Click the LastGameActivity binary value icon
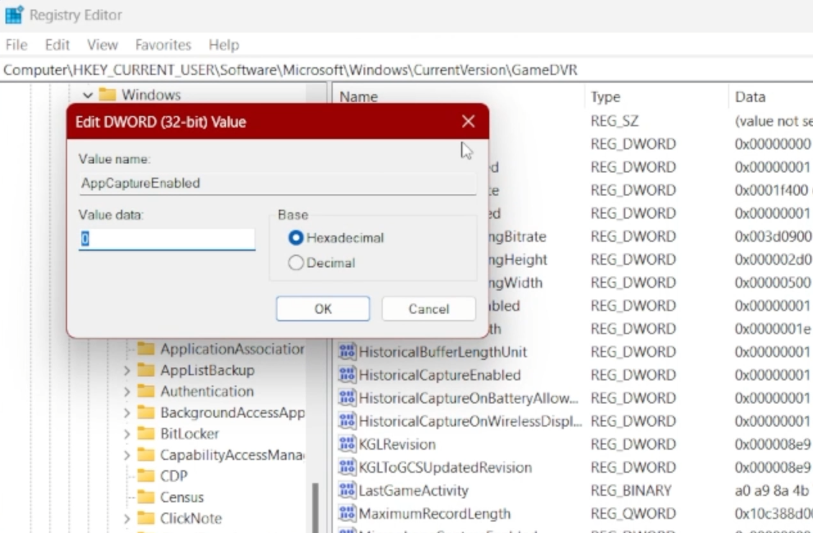813x533 pixels. (x=347, y=490)
